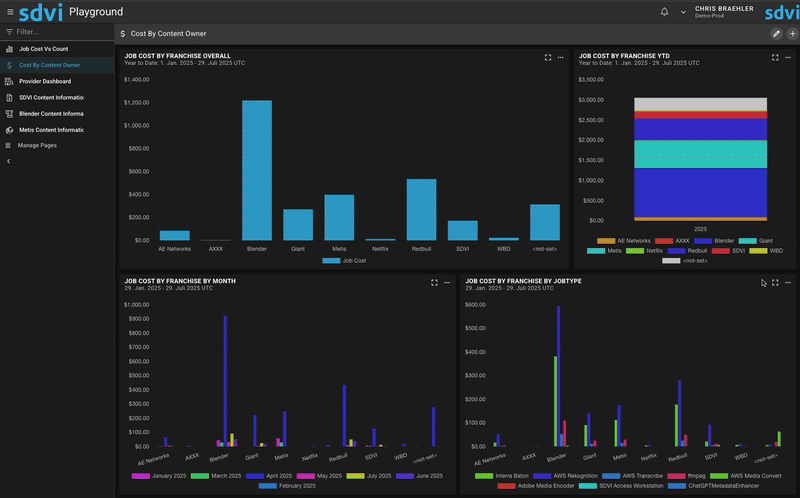Click the March 2025 legend color swatch
The width and height of the screenshot is (800, 498).
200,476
